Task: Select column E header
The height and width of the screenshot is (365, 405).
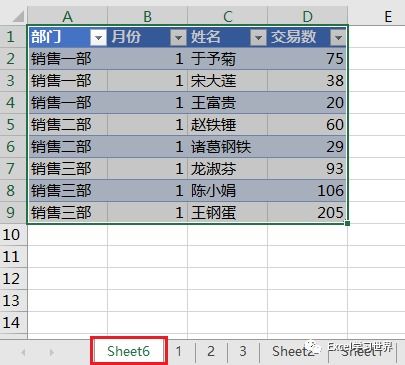Action: (x=388, y=16)
